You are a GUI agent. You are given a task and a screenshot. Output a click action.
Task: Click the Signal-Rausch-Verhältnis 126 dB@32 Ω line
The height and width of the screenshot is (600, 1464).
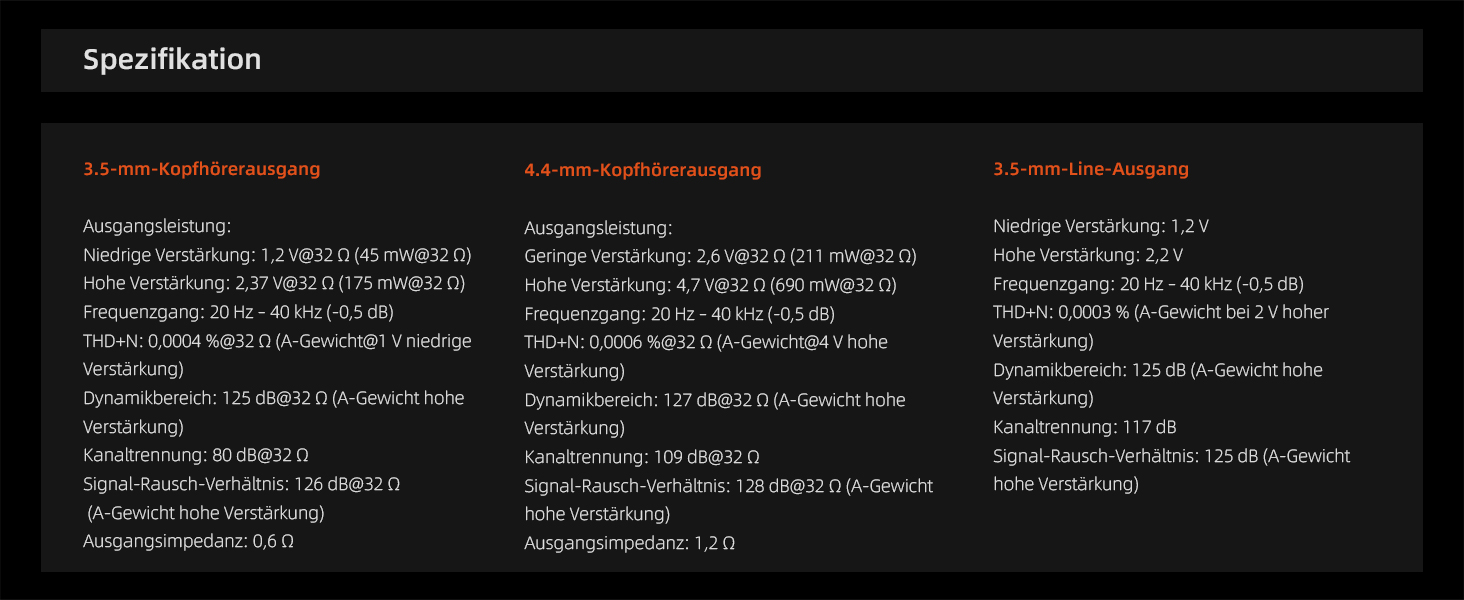click(241, 484)
